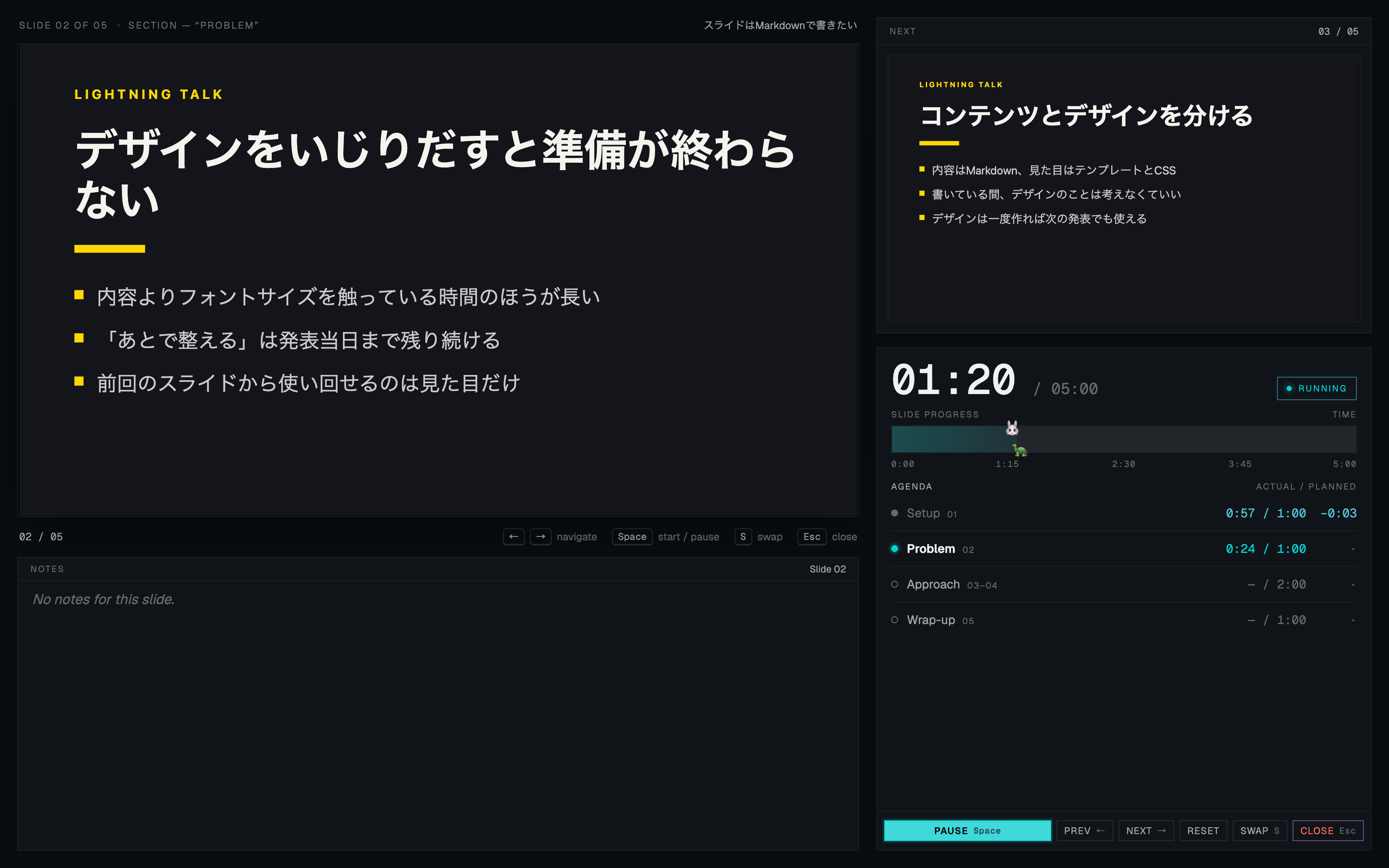Select the Problem agenda item

1123,549
